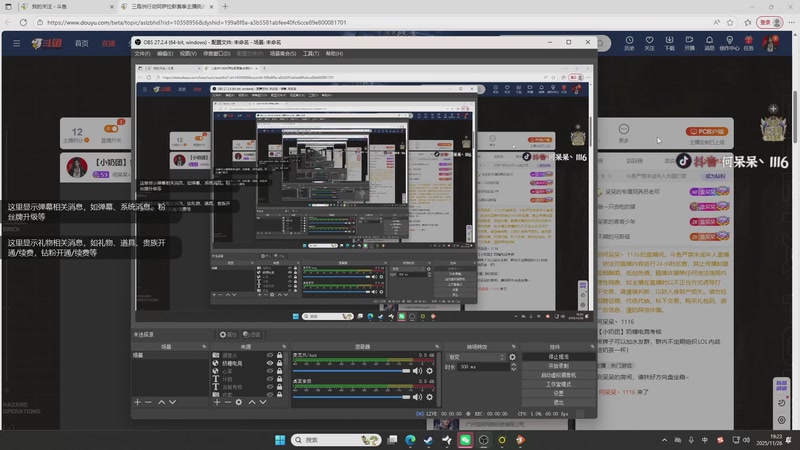
Task: Toggle lock on 奶糖电竞 source
Action: [279, 363]
